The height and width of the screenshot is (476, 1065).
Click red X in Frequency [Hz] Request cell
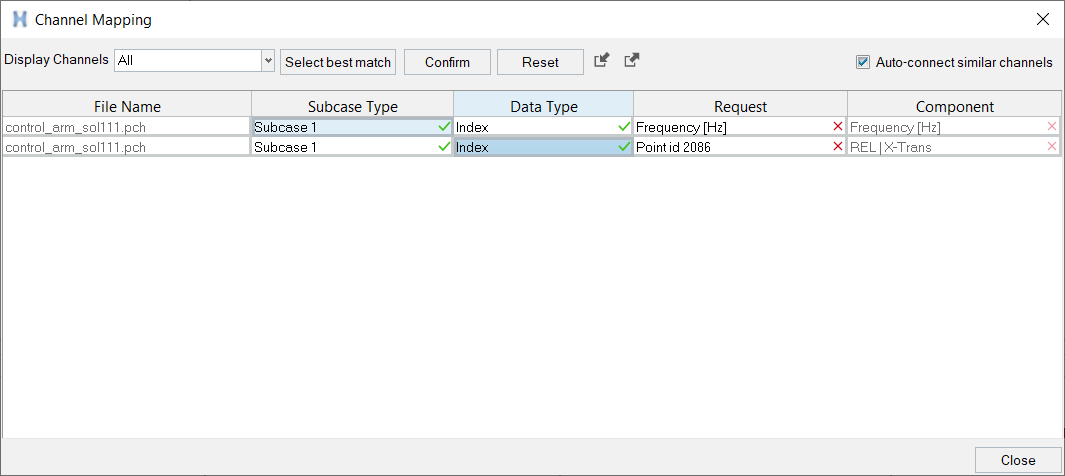837,126
